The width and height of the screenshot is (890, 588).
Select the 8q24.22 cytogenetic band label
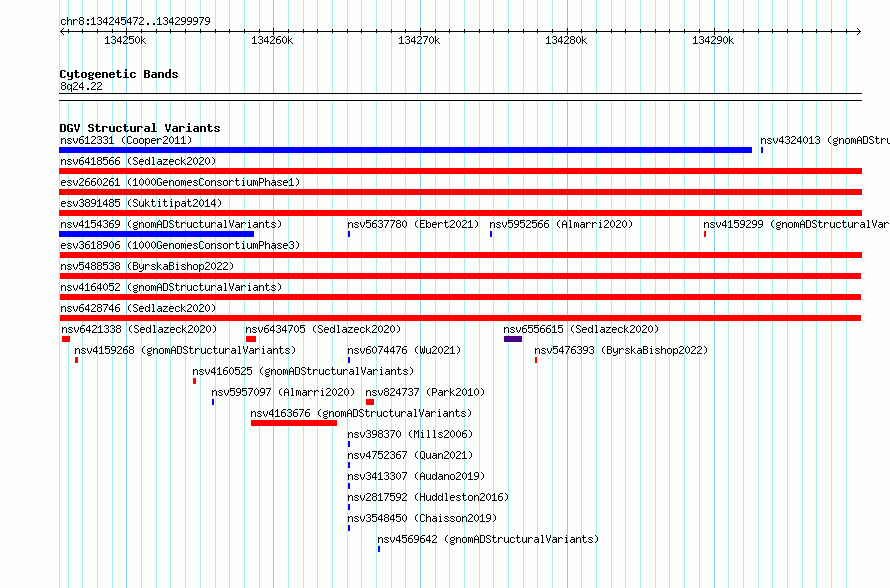tap(81, 86)
